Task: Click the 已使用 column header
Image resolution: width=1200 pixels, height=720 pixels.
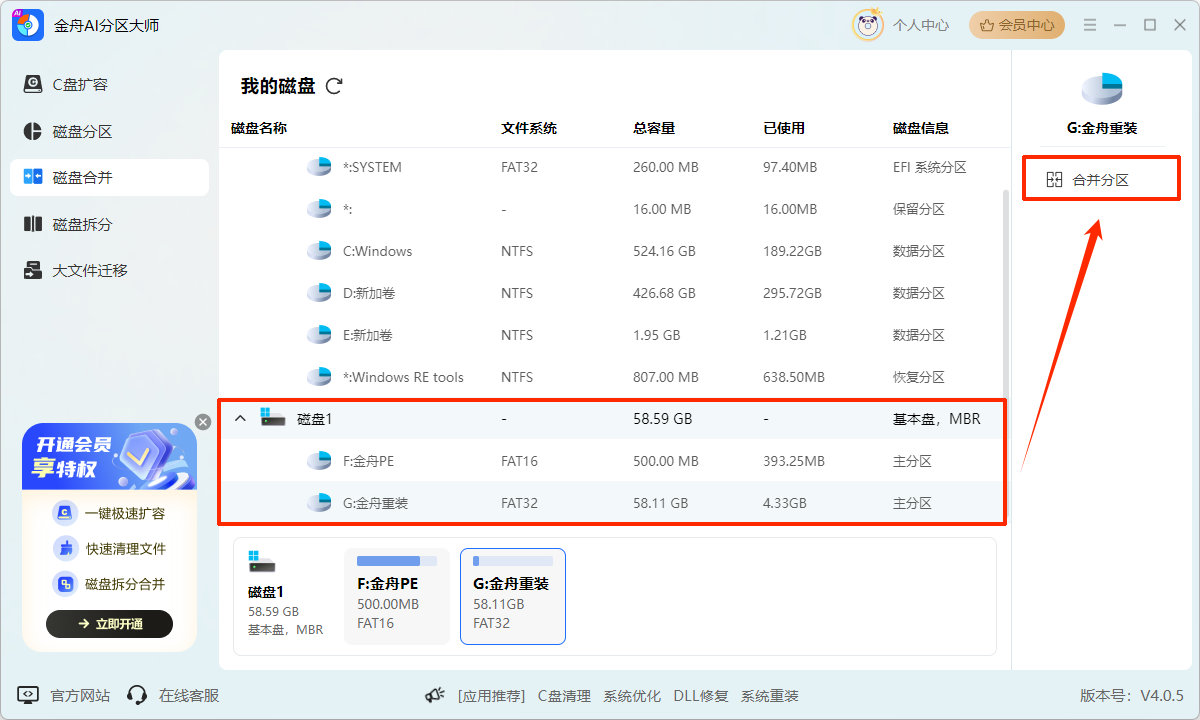Action: [x=784, y=128]
